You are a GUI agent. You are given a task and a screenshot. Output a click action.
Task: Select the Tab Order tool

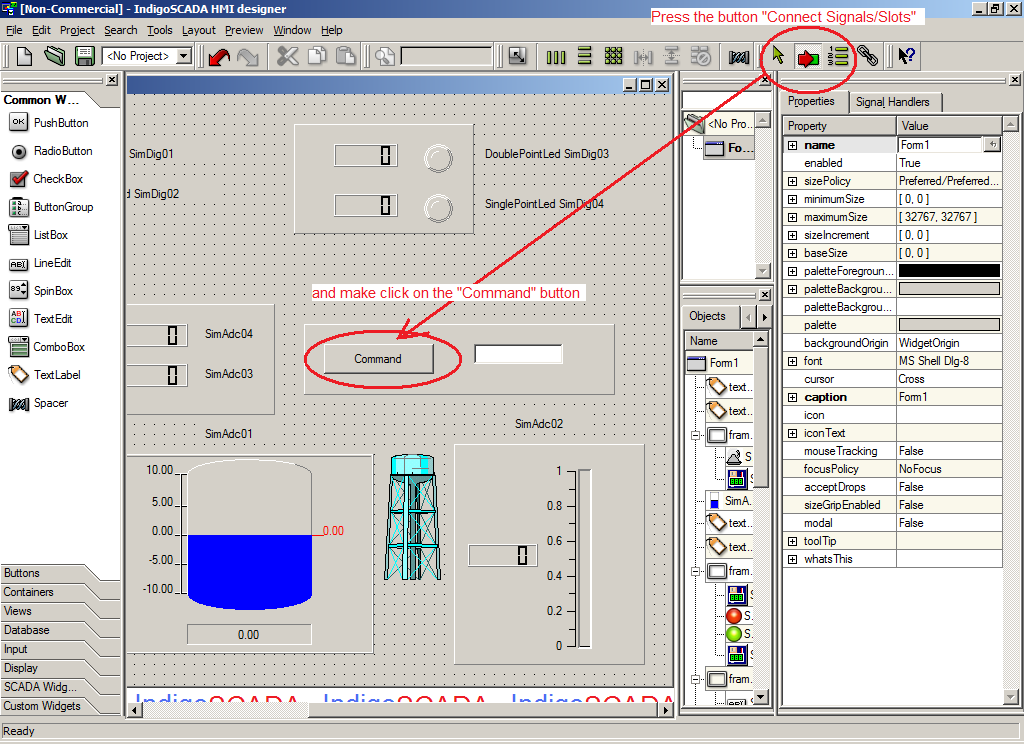[x=837, y=57]
